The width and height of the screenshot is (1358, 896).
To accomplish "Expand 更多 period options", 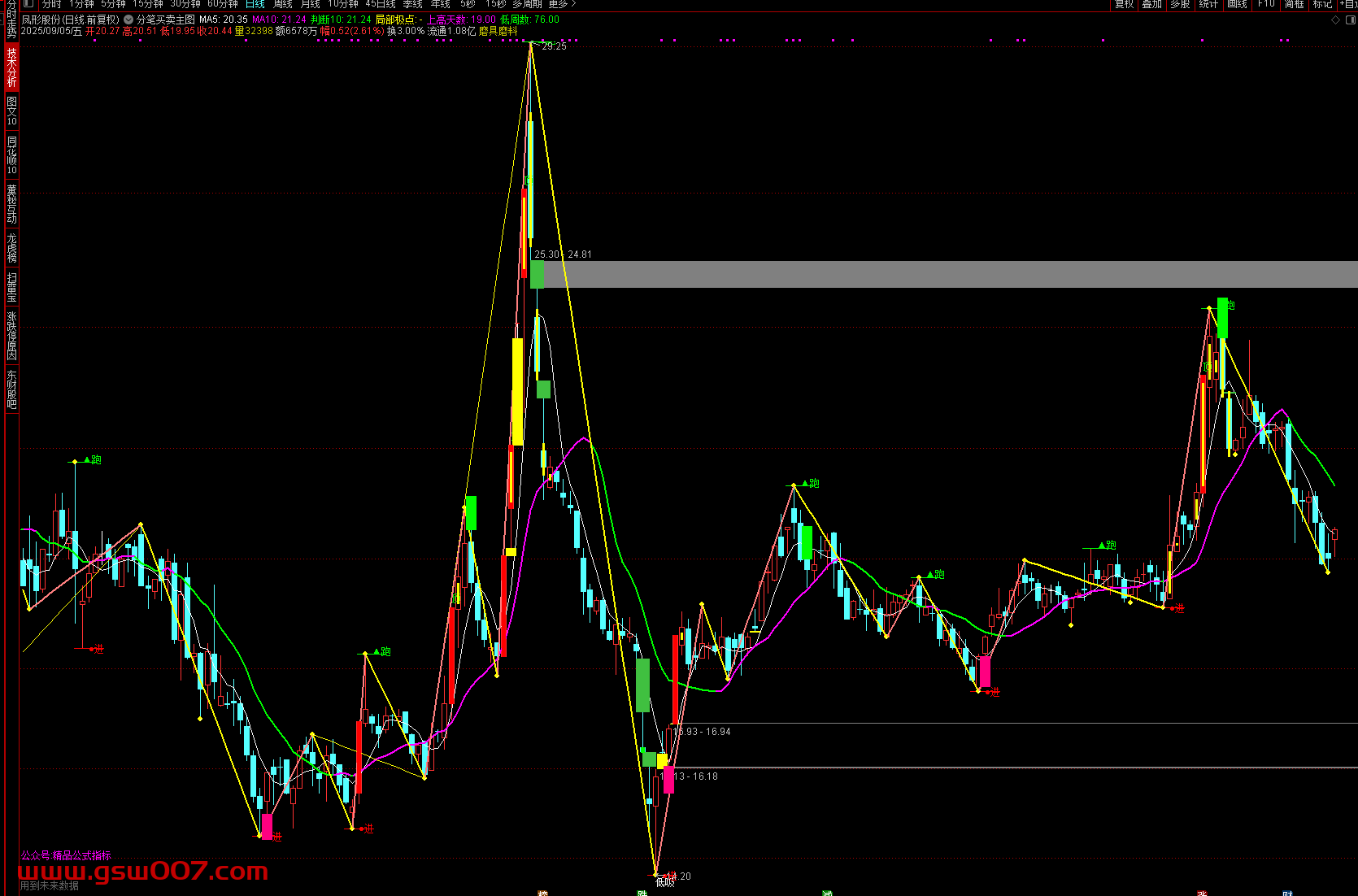I will pos(562,4).
